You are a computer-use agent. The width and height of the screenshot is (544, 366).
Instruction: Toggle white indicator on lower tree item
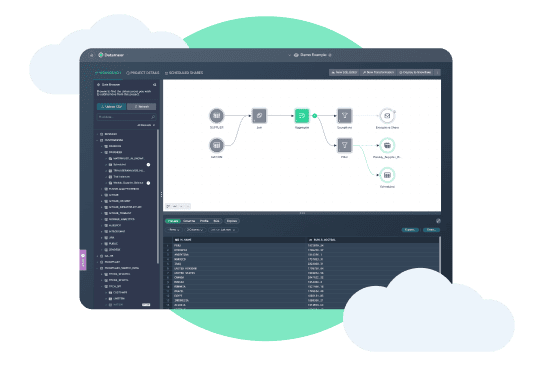point(148,183)
